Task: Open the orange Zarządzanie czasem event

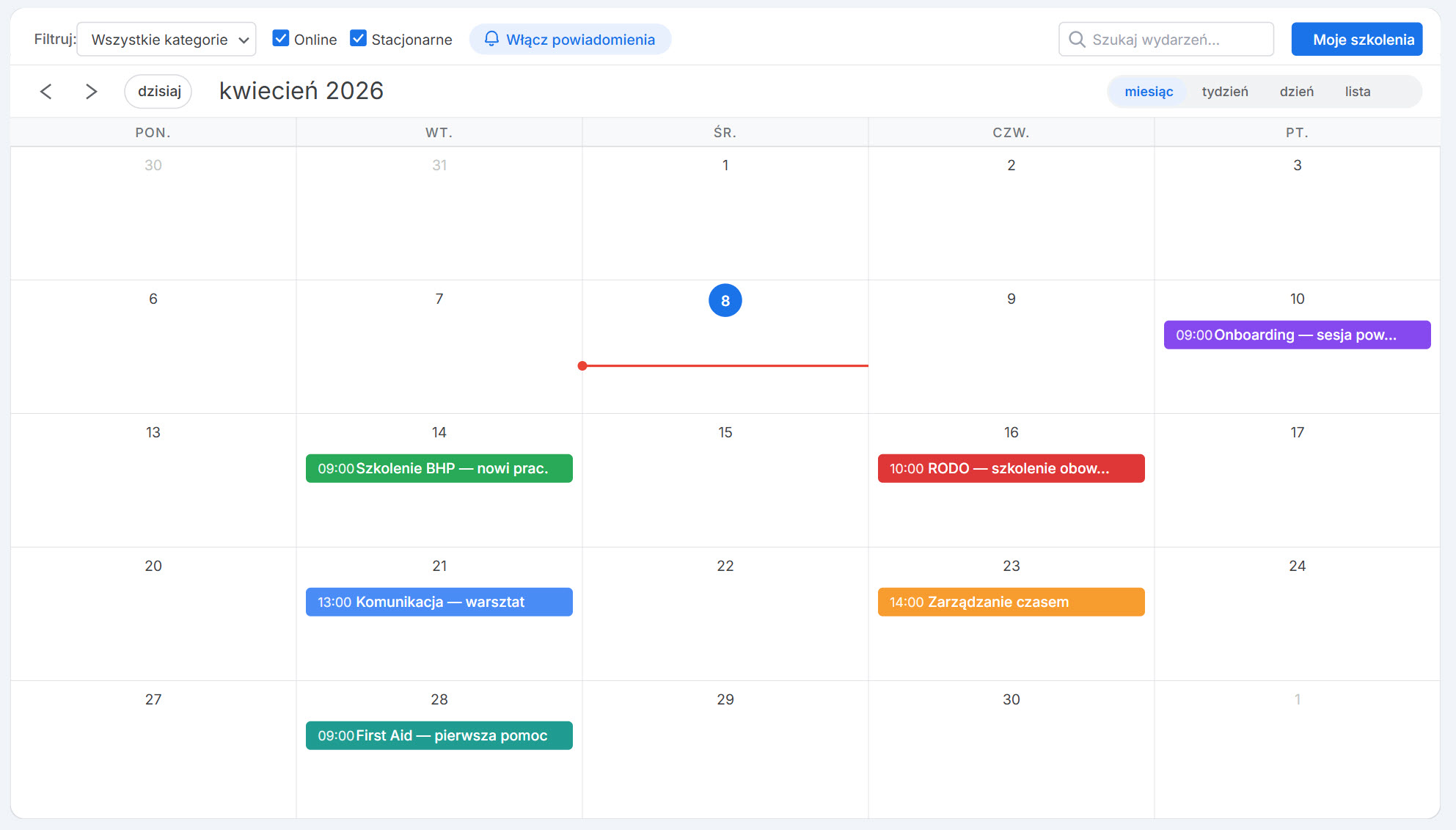Action: 1010,602
